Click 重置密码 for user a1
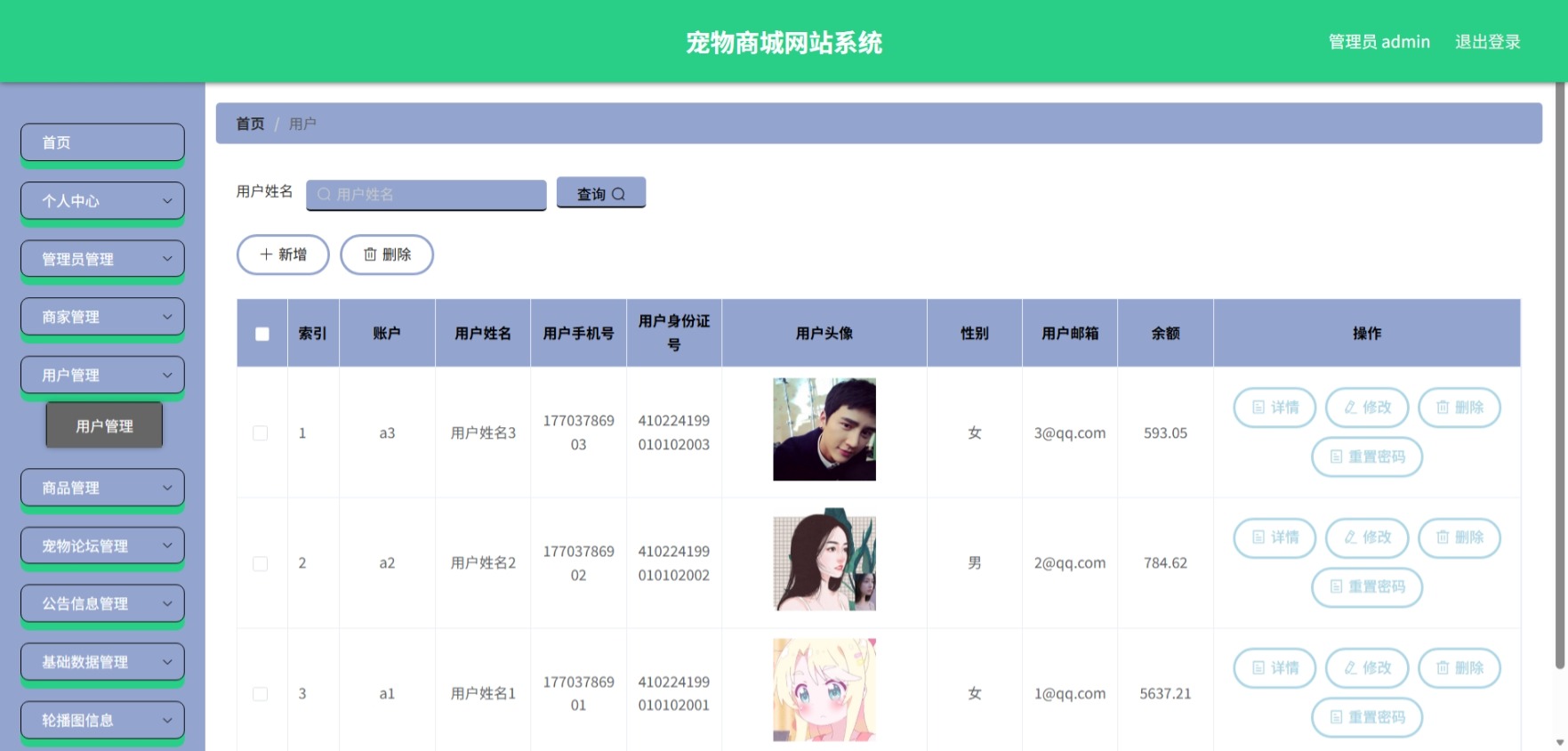The width and height of the screenshot is (1568, 751). [x=1367, y=717]
